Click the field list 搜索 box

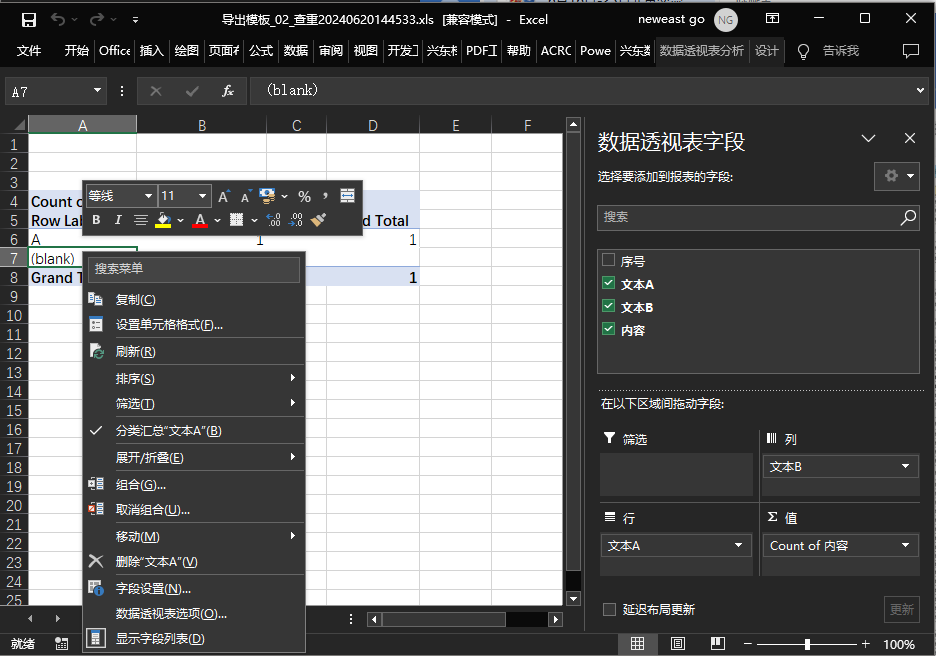pos(750,216)
